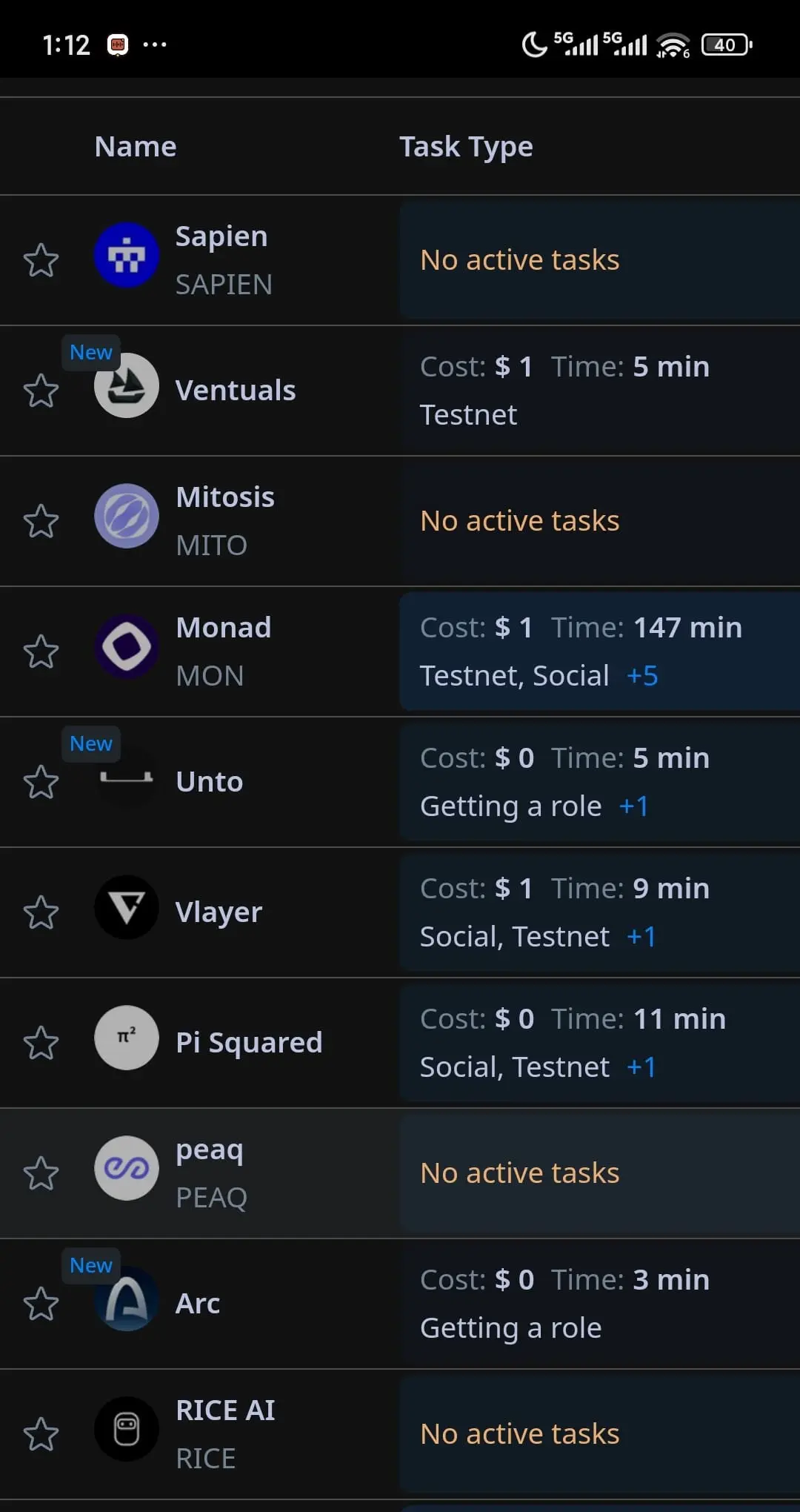800x1512 pixels.
Task: Select the Mitosis project icon
Action: (x=127, y=516)
